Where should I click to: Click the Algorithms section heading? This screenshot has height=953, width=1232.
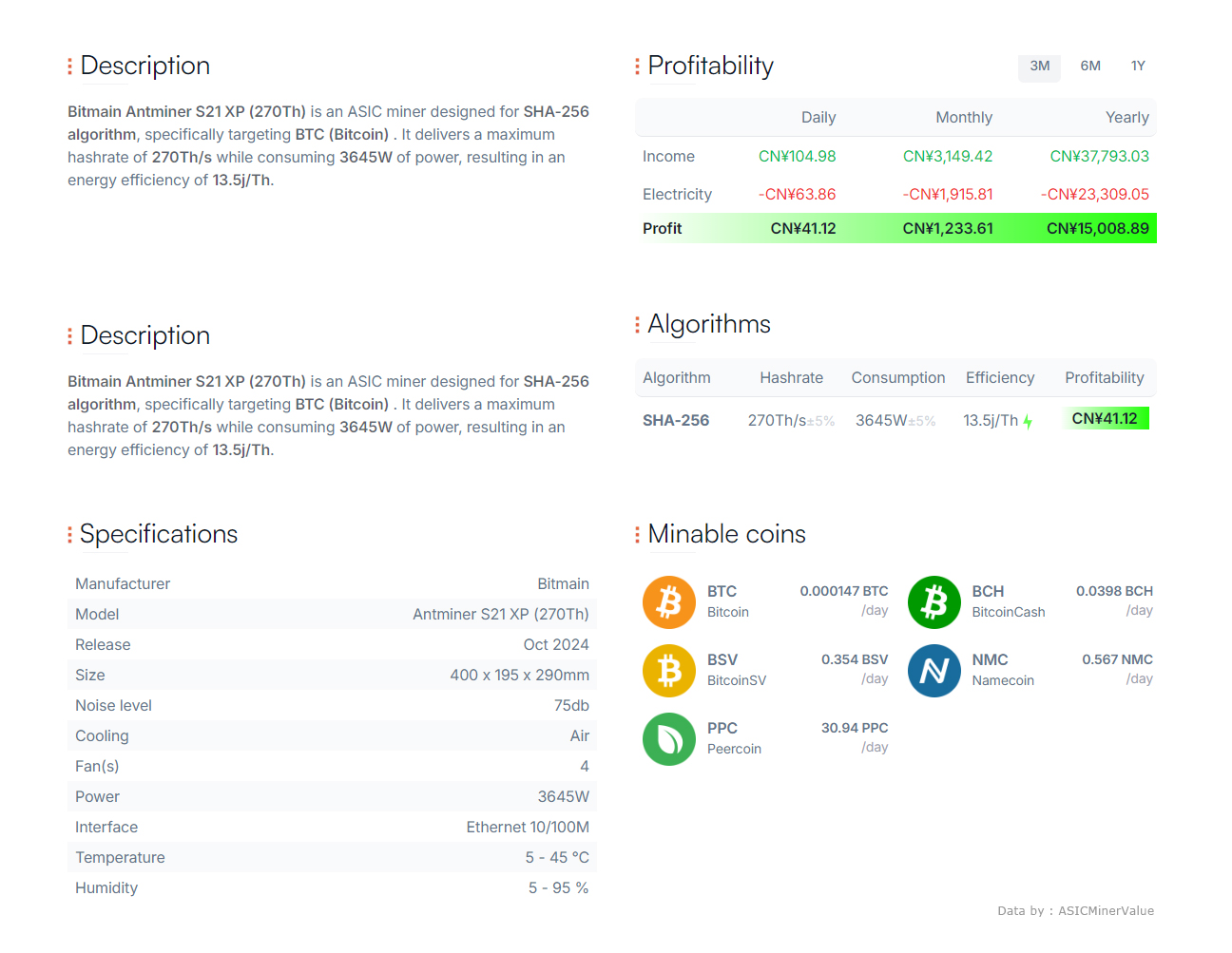click(x=709, y=324)
